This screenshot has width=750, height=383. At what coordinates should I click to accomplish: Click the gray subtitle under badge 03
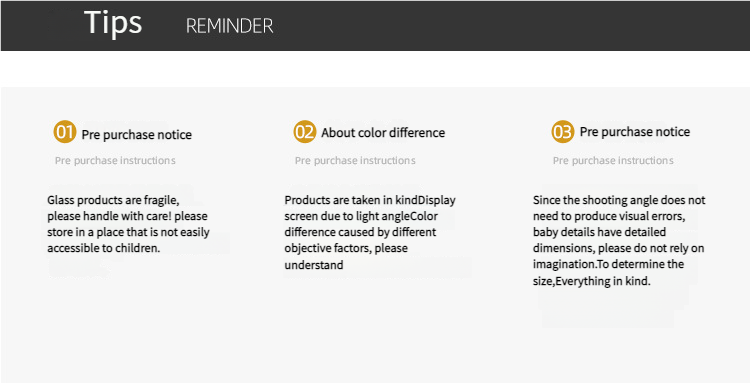tap(613, 160)
